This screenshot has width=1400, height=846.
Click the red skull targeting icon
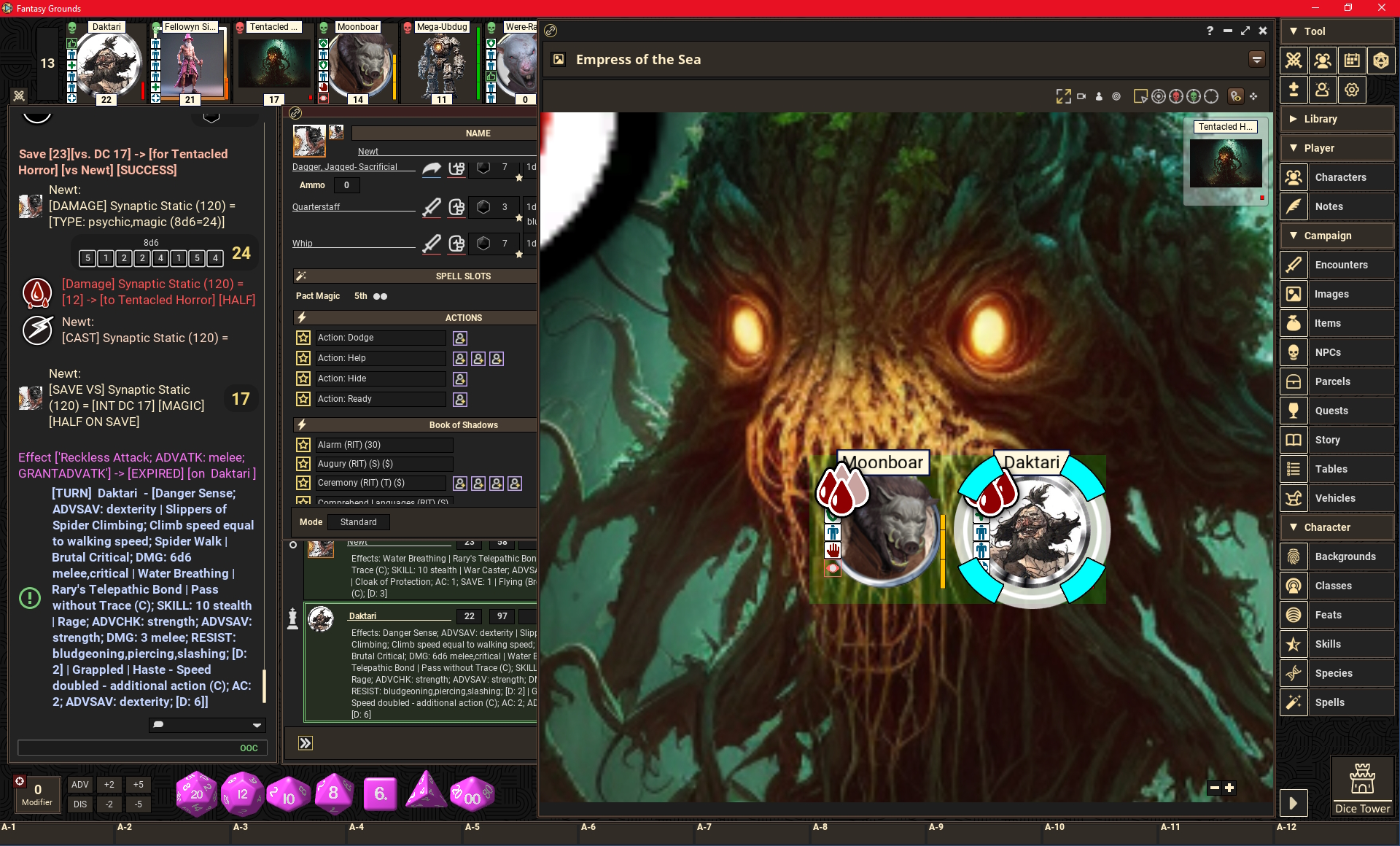1175,96
